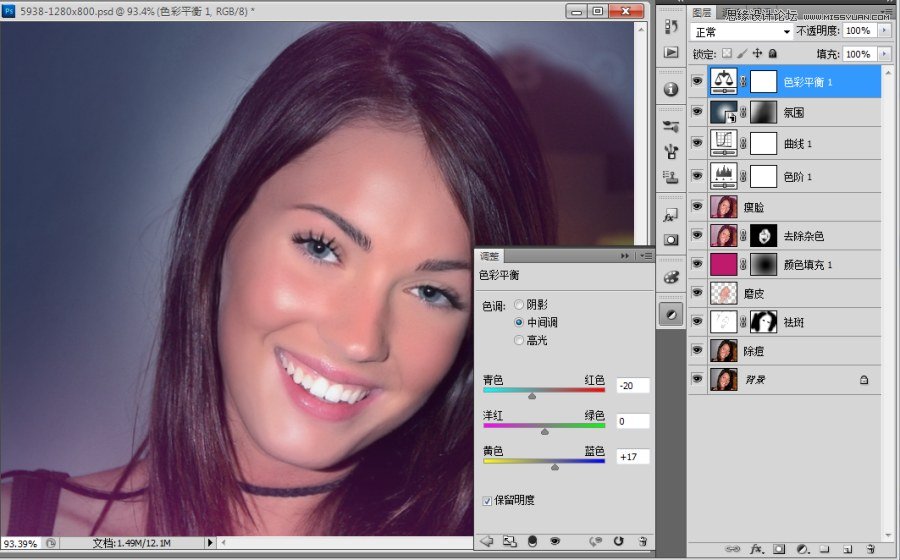Switch to the 图层 tab
This screenshot has width=900, height=560.
coord(701,13)
